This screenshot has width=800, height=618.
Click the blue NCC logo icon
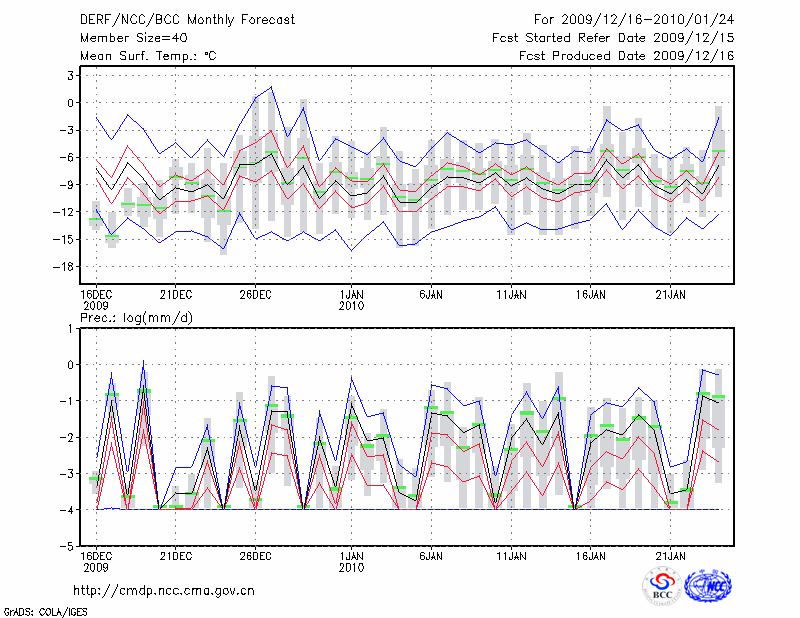708,586
